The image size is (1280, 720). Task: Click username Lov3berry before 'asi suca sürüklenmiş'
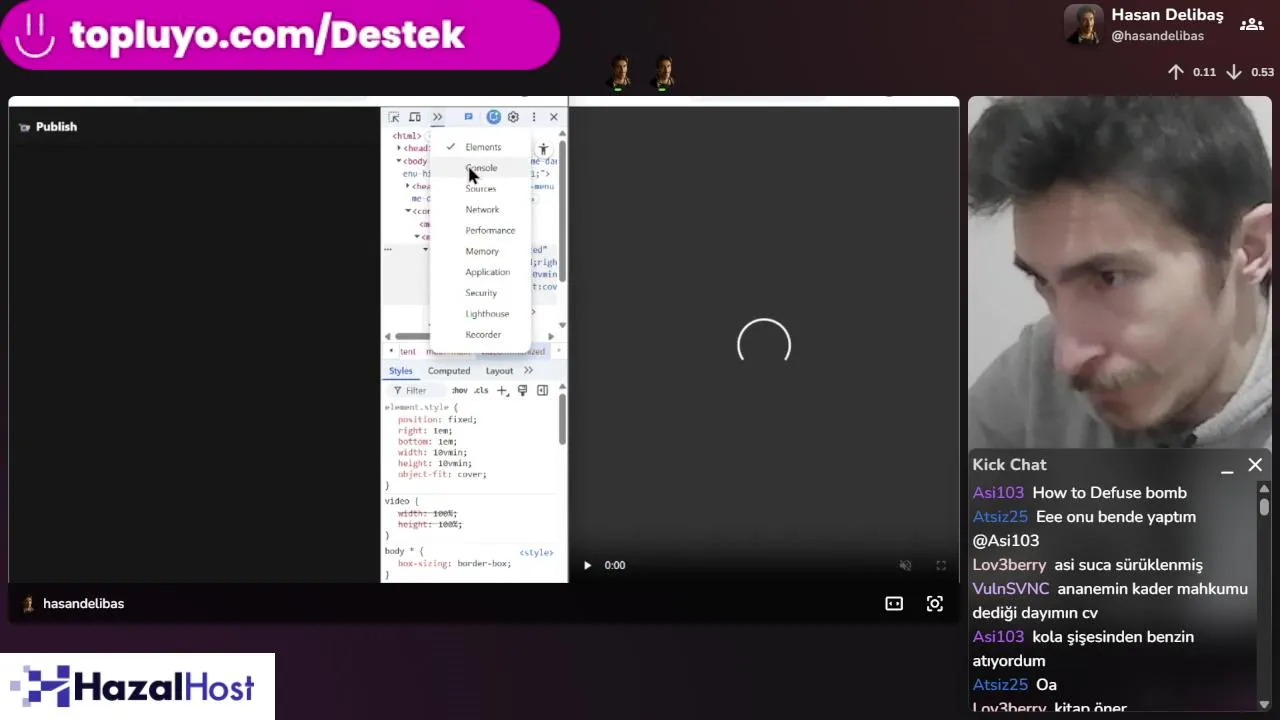click(1009, 565)
